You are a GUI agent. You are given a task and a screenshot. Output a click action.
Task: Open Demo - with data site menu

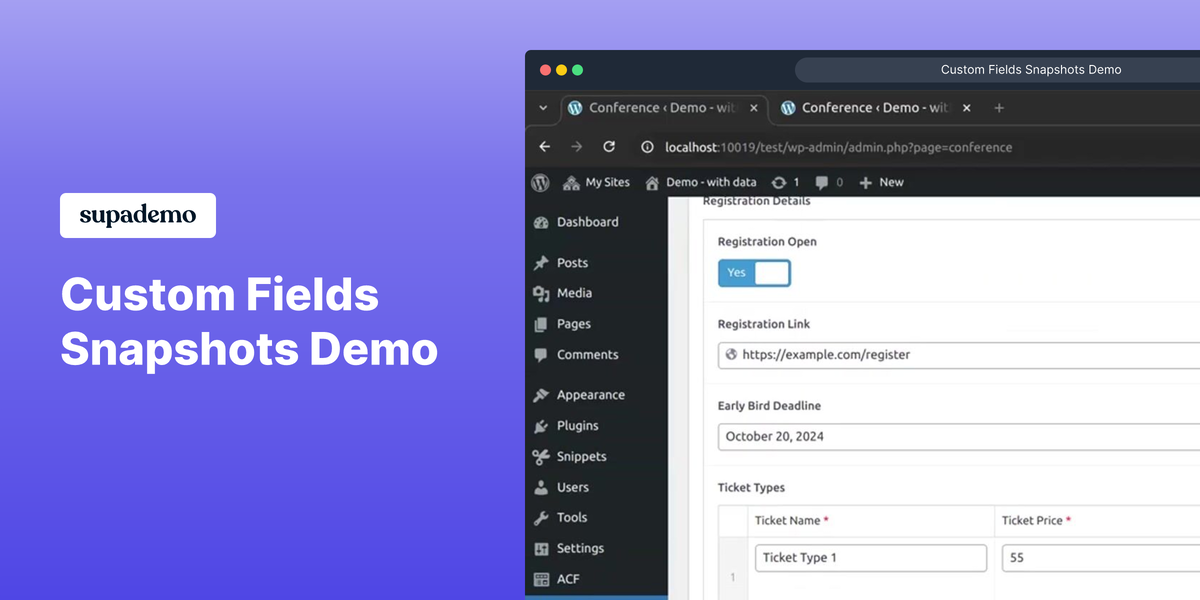[x=701, y=182]
